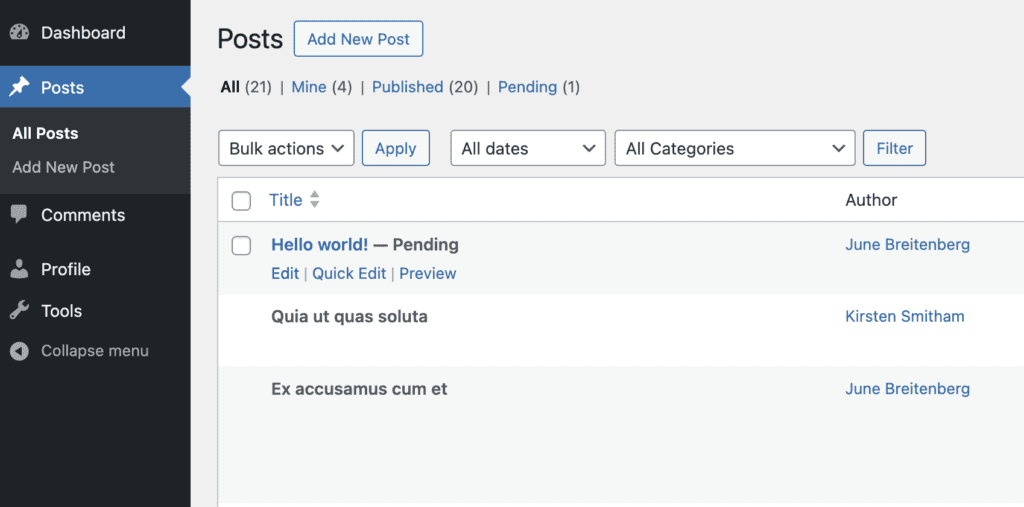Click the Posts pushpin icon
1024x507 pixels.
[19, 88]
